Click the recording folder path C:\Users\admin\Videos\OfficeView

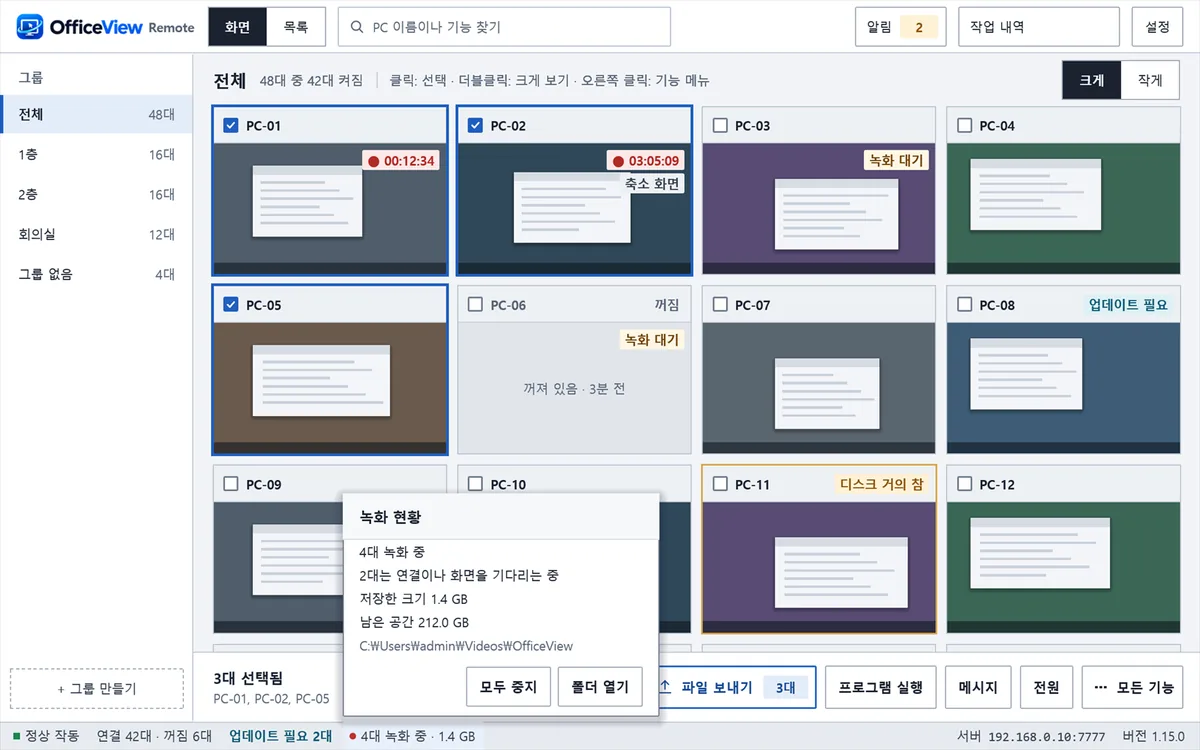click(466, 646)
